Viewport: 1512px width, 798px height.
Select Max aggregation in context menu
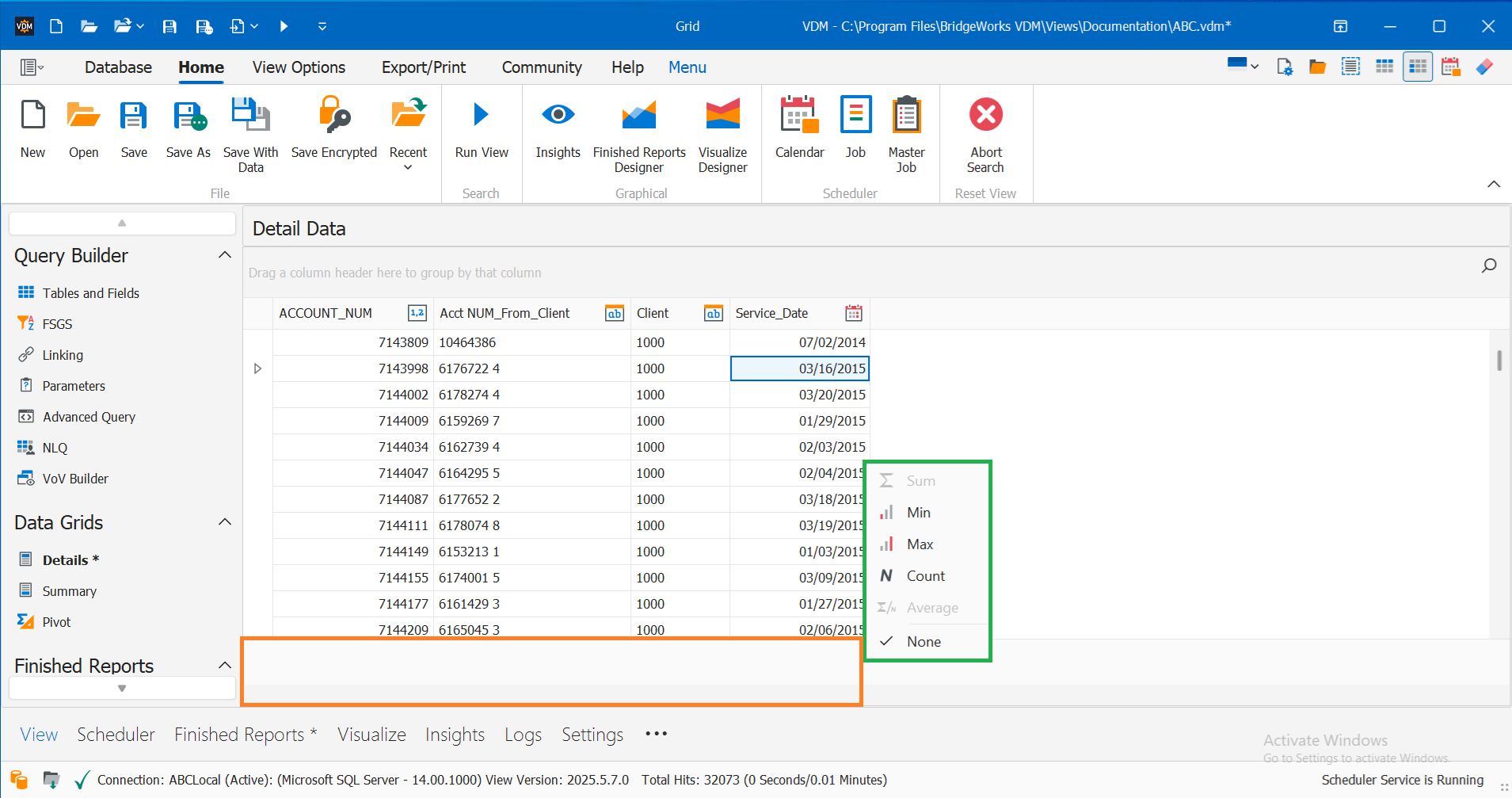[x=920, y=544]
